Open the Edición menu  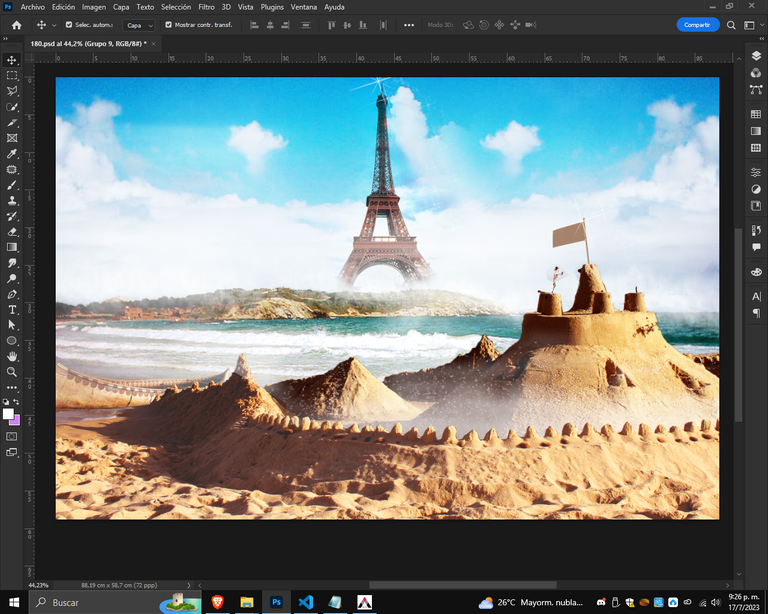[64, 7]
